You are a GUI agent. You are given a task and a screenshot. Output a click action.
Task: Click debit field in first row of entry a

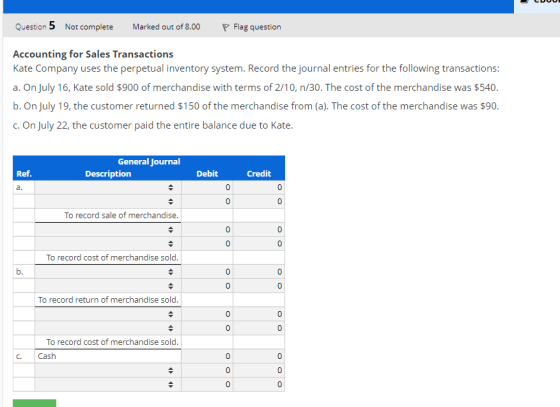tap(207, 187)
